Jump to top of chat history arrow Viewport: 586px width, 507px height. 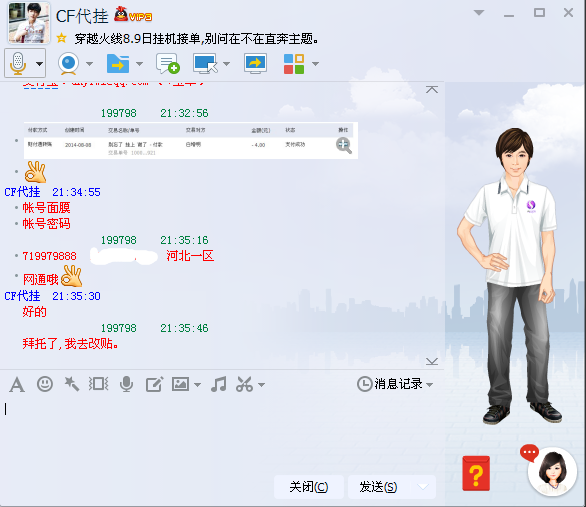(x=432, y=89)
